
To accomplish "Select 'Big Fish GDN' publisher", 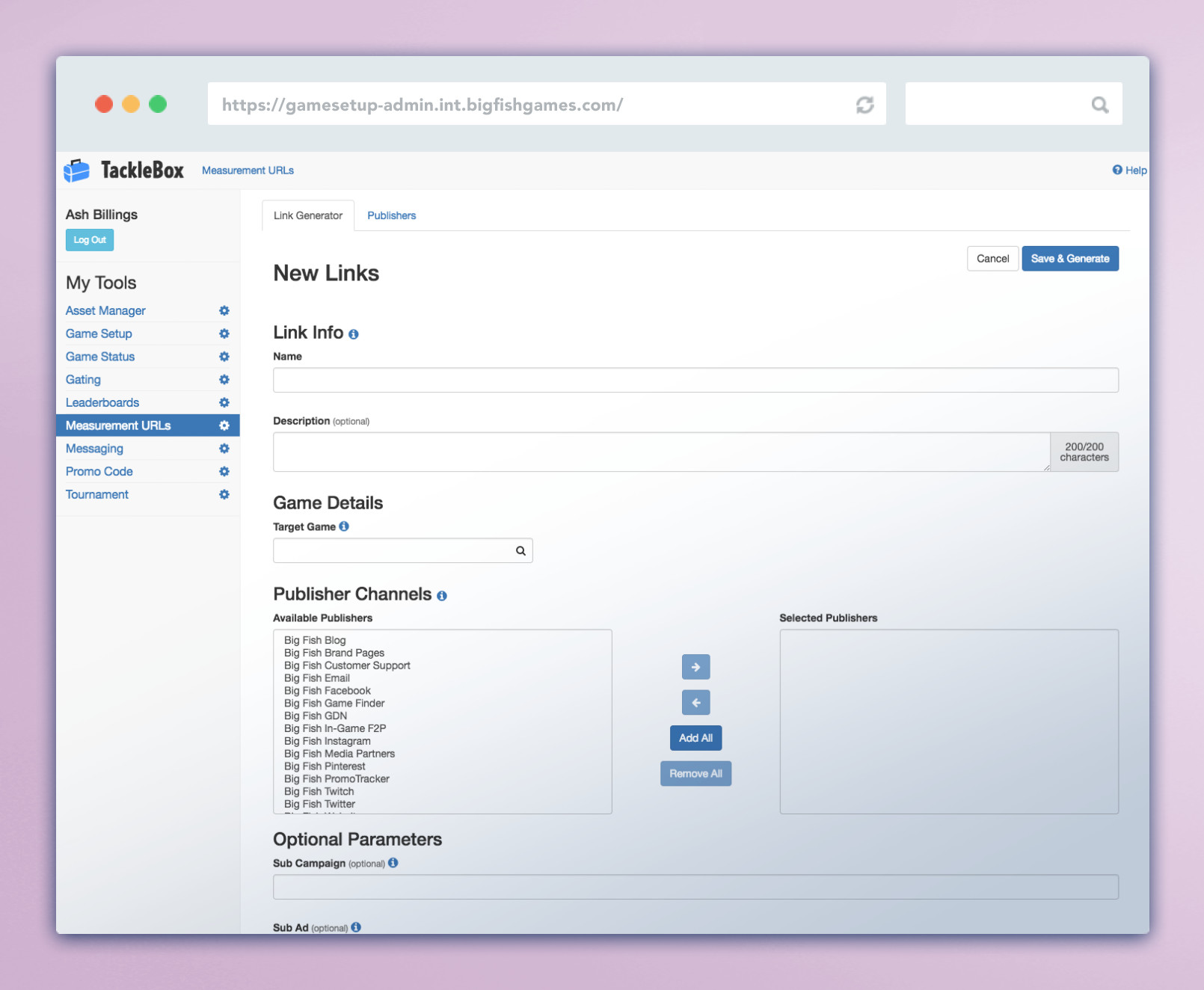I will (316, 716).
